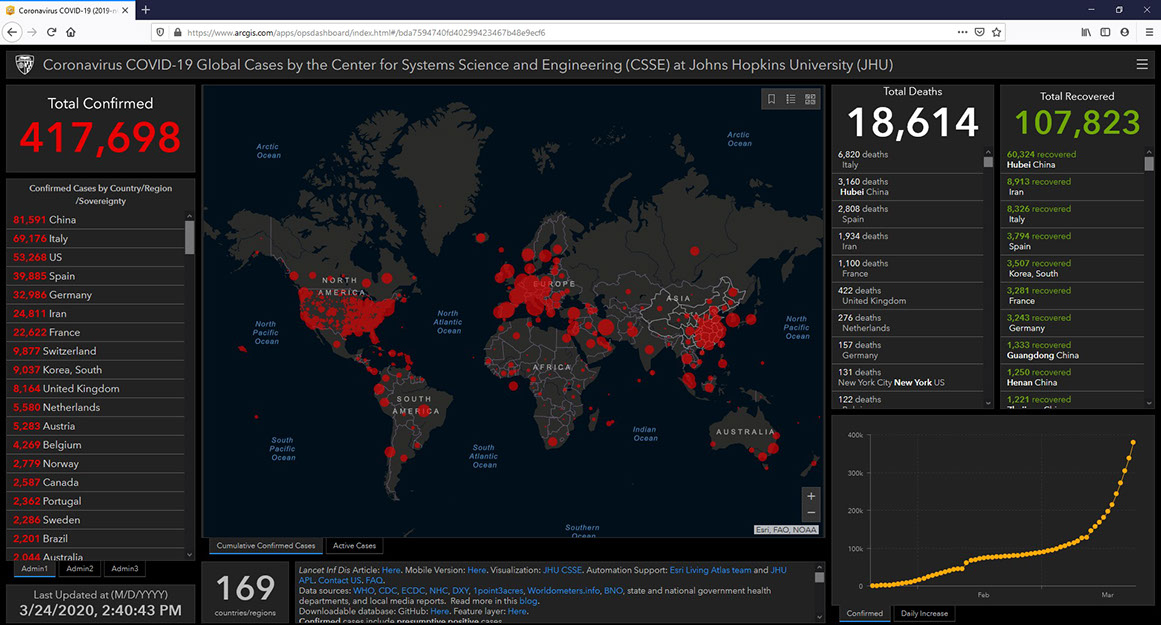Open the Firefox library icon
Viewport: 1161px width, 625px height.
[1085, 32]
